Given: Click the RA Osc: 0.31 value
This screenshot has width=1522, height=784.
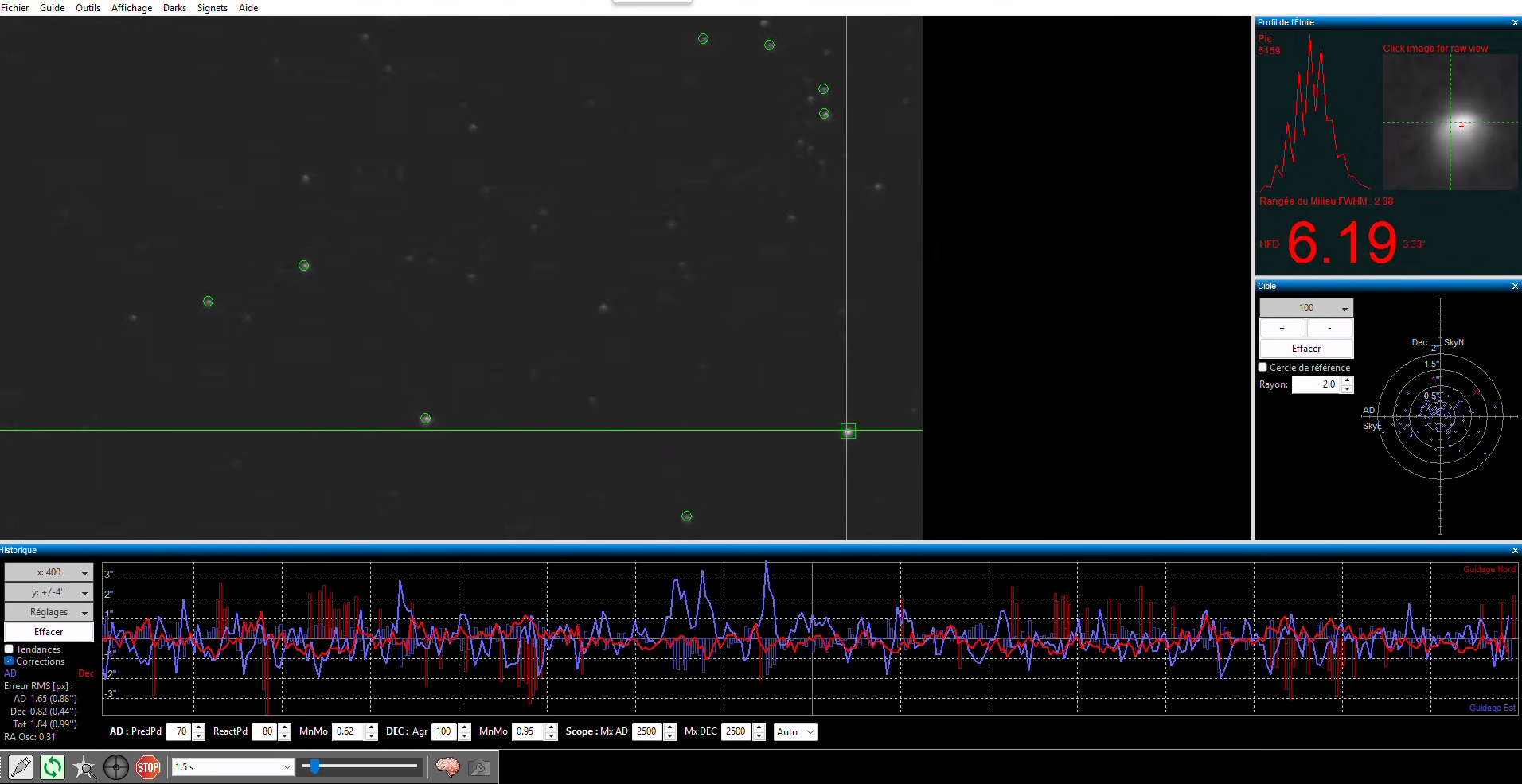Looking at the screenshot, I should (30, 737).
